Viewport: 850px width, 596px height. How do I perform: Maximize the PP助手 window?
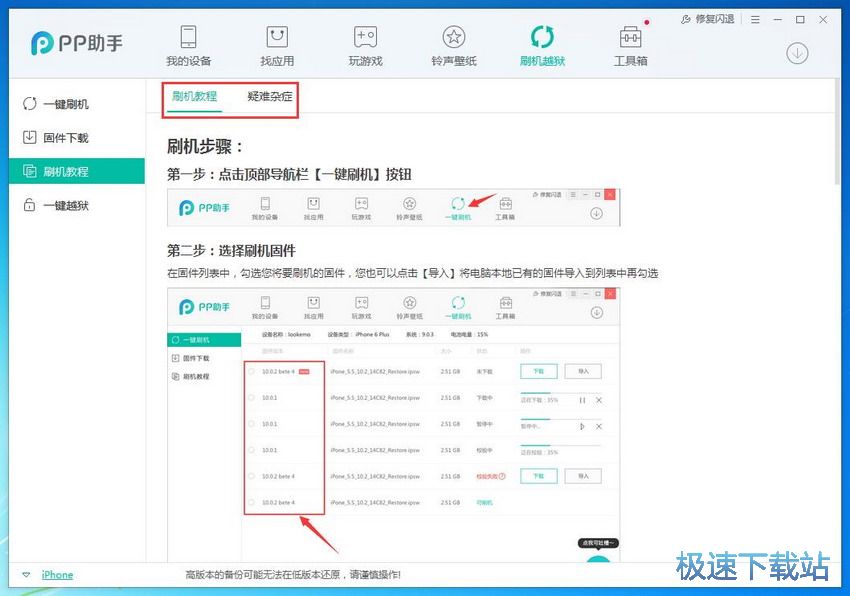click(x=800, y=20)
